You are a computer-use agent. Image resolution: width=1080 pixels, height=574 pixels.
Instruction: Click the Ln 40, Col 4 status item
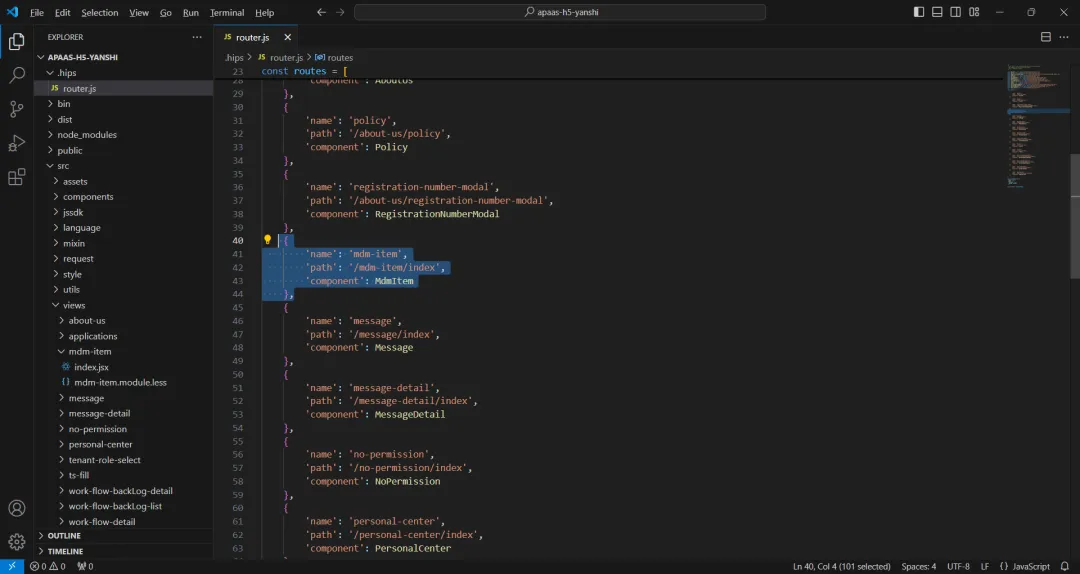point(842,566)
